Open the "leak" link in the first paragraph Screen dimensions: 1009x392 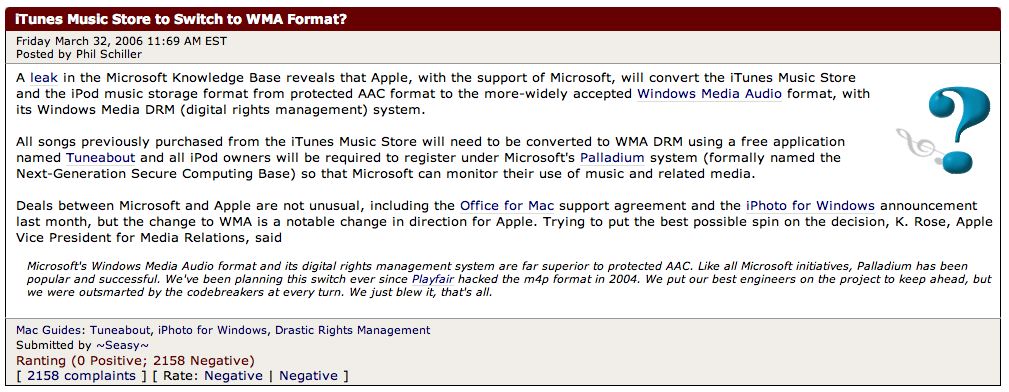click(x=44, y=79)
